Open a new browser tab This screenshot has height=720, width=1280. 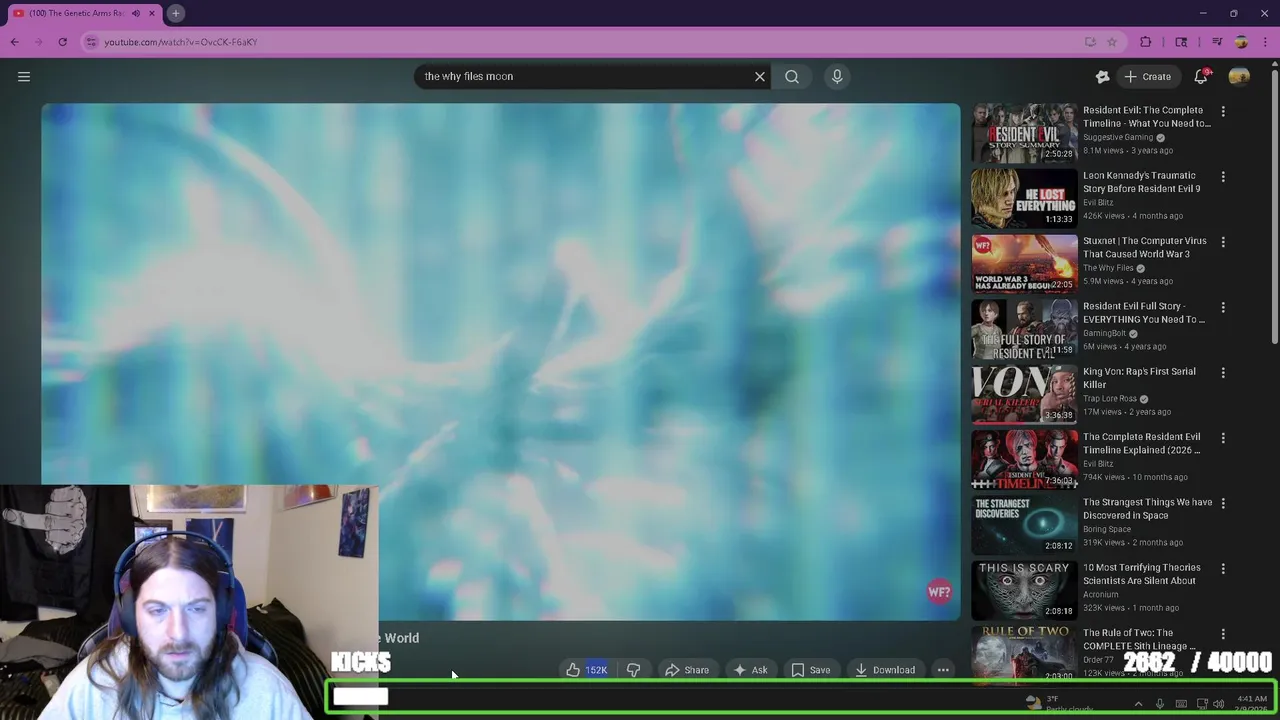coord(175,13)
